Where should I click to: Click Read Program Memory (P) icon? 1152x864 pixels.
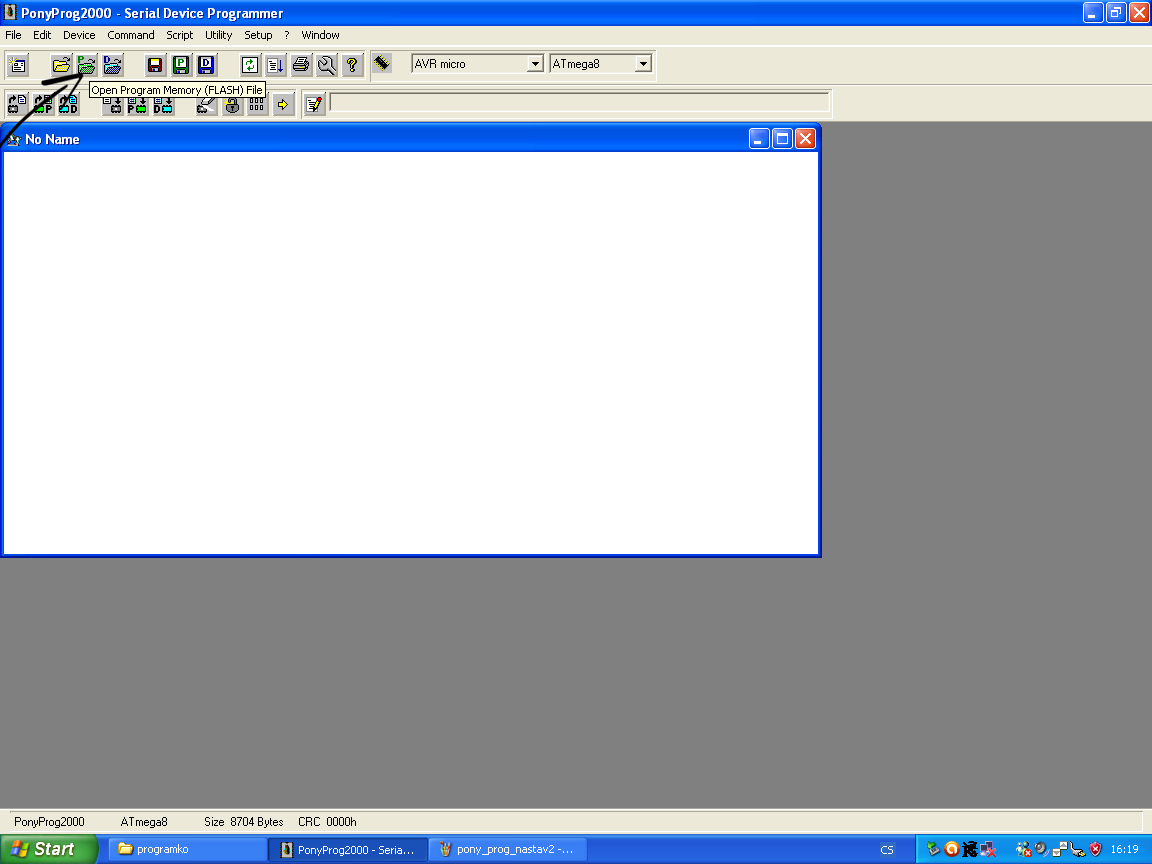tap(43, 104)
